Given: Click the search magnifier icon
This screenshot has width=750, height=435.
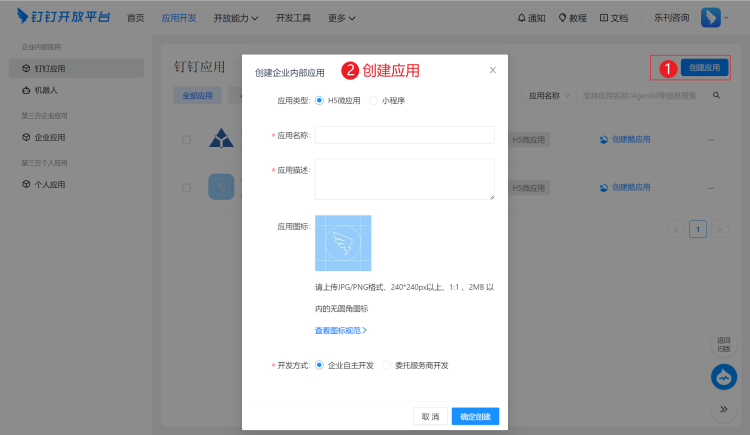Looking at the screenshot, I should (716, 96).
